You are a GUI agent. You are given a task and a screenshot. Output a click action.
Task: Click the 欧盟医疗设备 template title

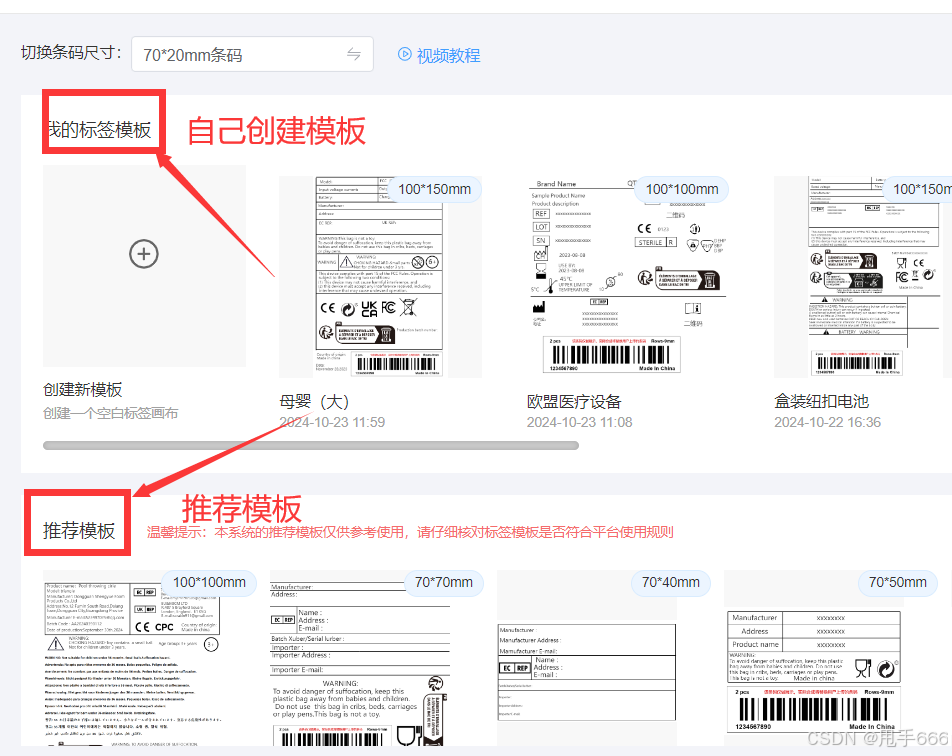click(574, 401)
